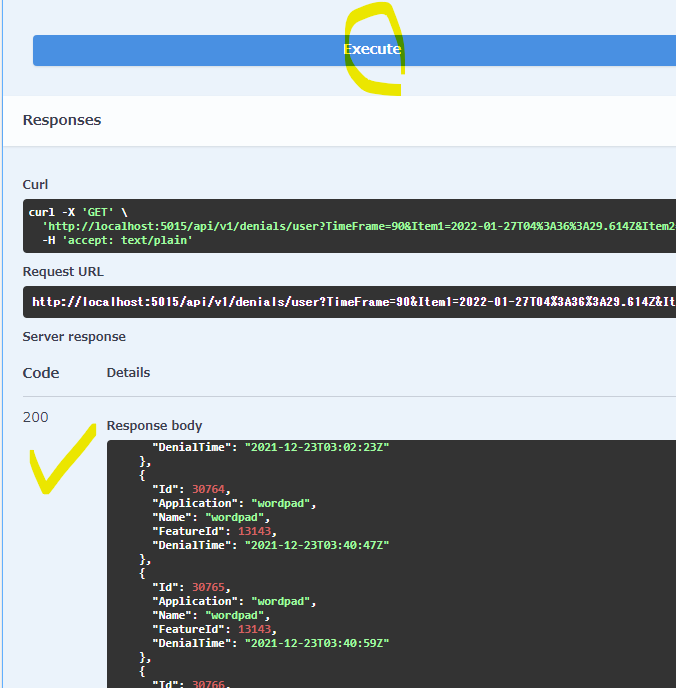Viewport: 676px width, 688px height.
Task: Click the Id value 30765
Action: point(210,587)
